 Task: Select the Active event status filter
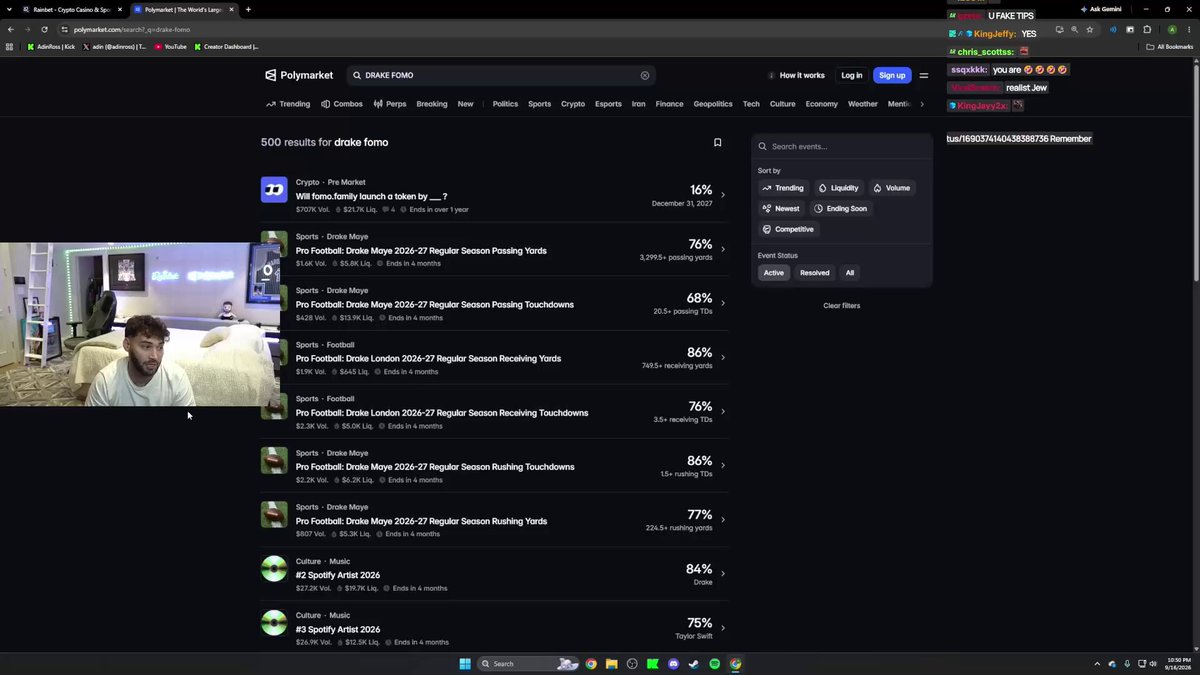[x=774, y=273]
